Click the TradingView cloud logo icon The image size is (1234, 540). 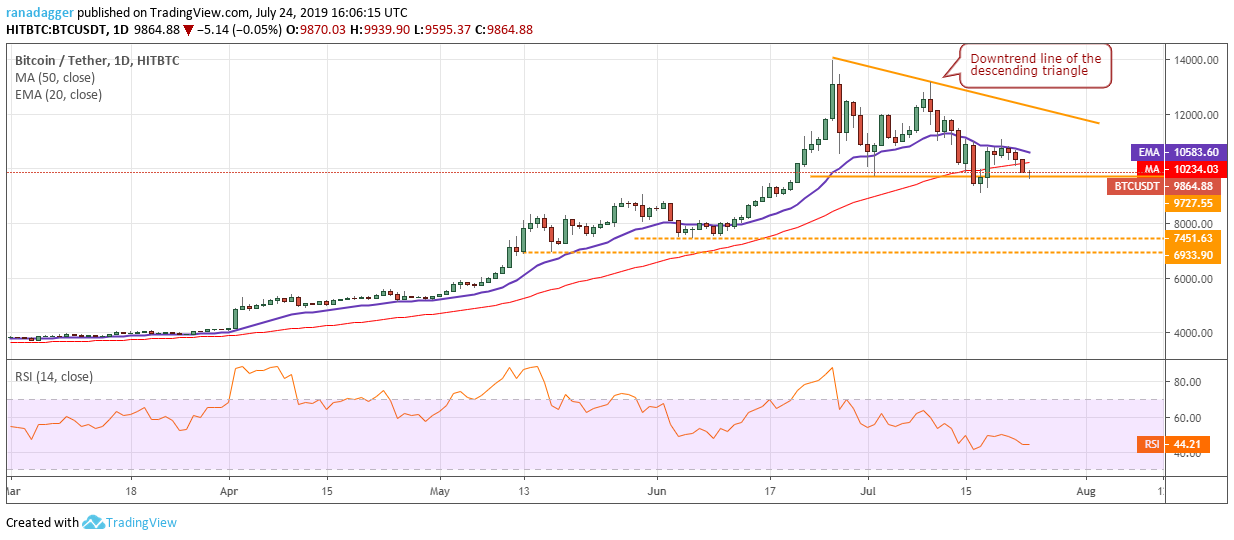95,522
